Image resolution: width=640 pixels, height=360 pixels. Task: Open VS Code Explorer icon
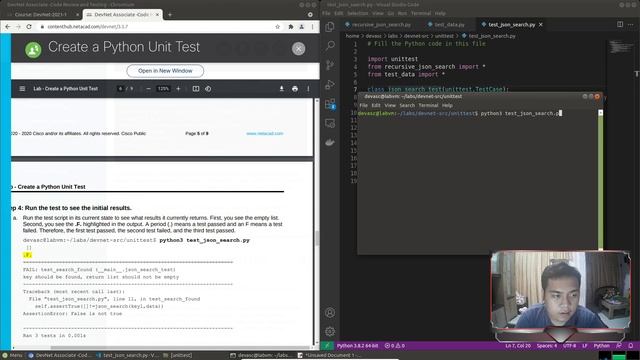click(x=330, y=27)
